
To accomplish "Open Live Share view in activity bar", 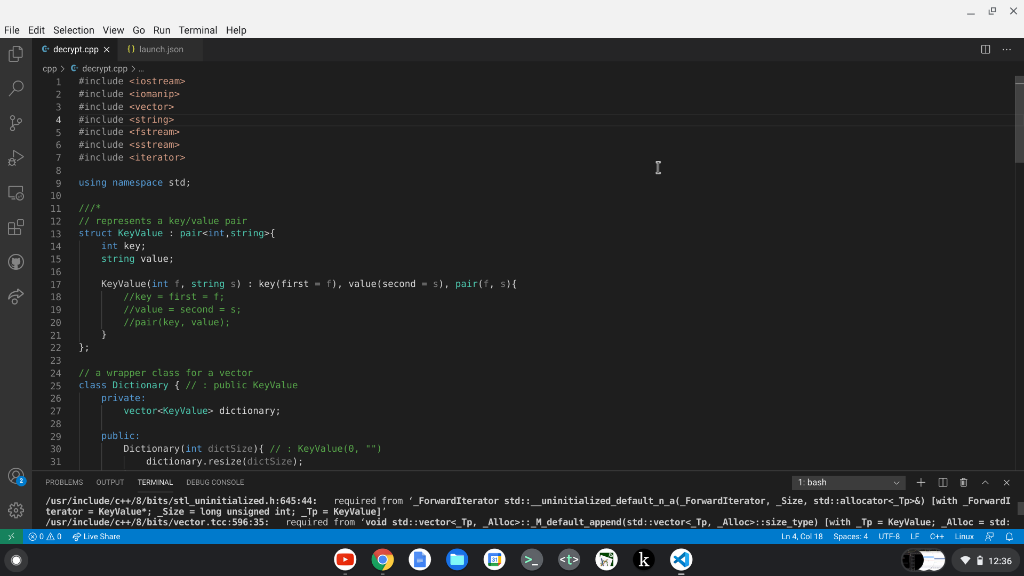I will point(16,296).
